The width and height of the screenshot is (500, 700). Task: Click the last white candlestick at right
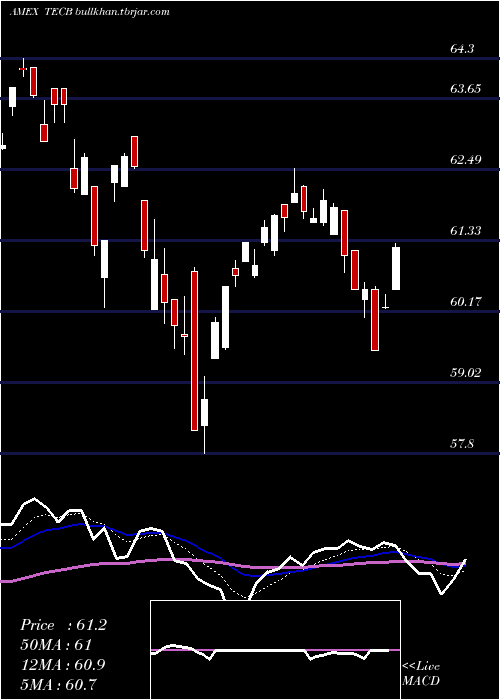[x=396, y=268]
